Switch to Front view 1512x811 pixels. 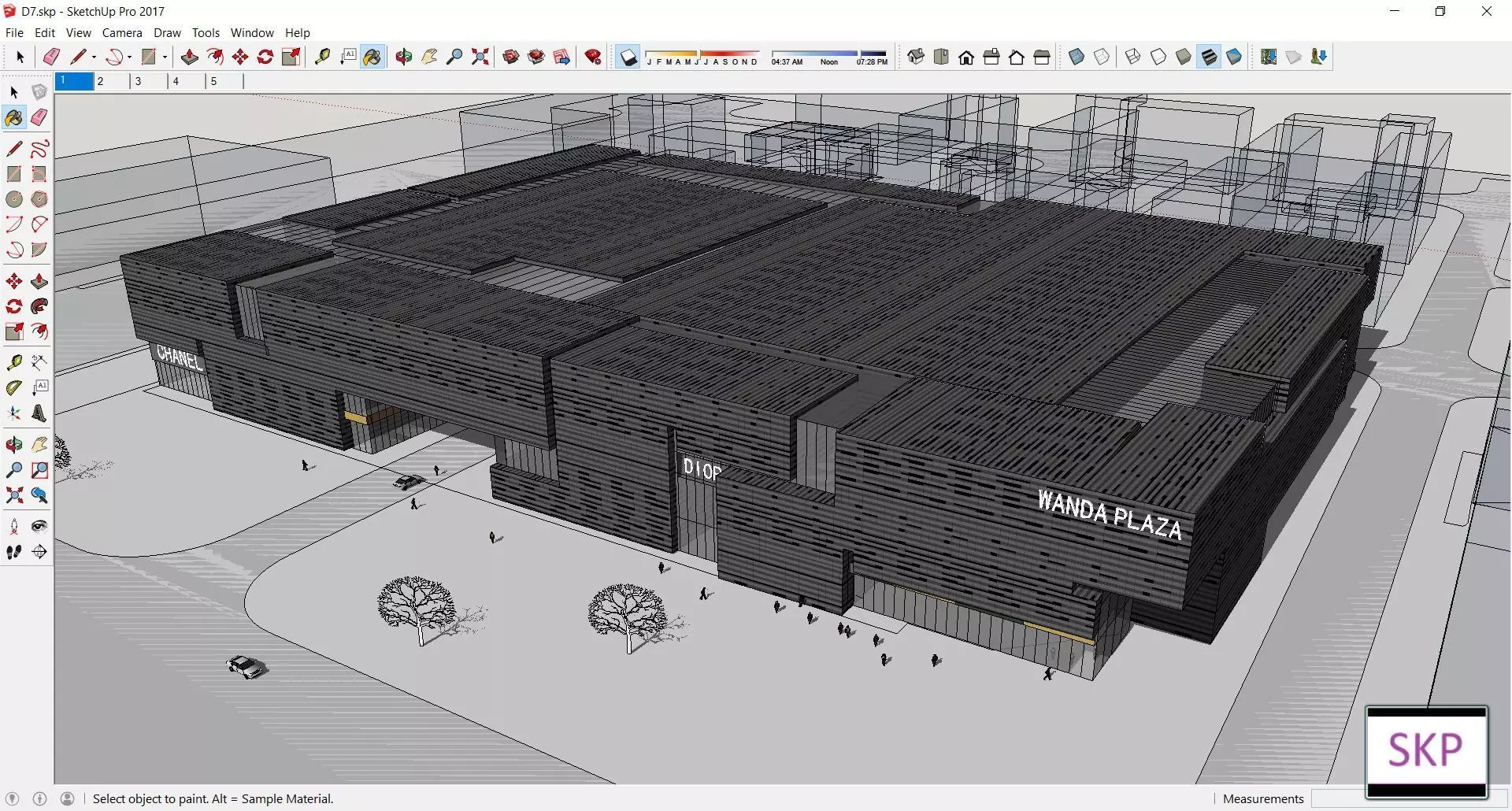tap(966, 57)
